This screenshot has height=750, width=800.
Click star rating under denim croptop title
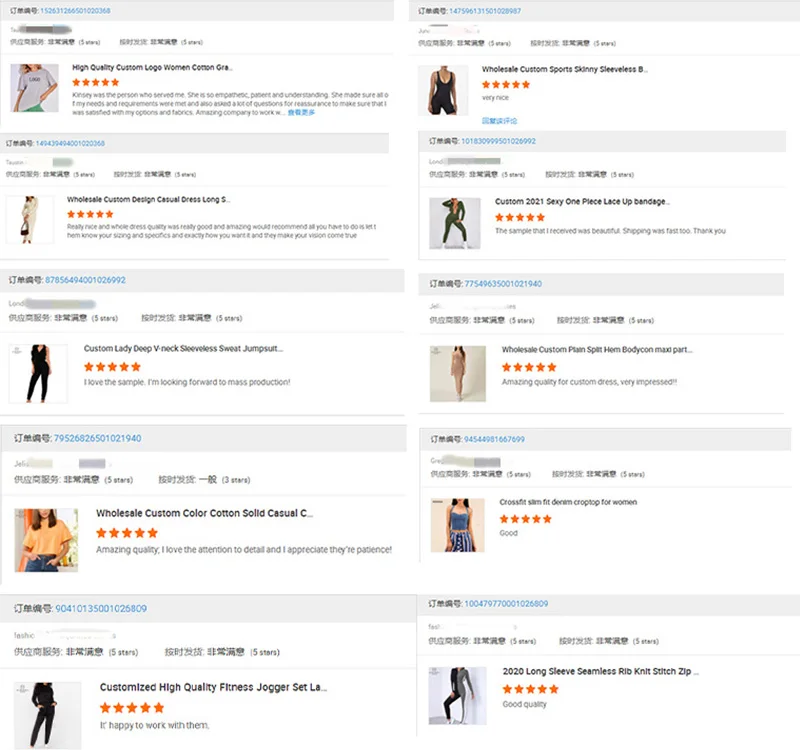click(x=526, y=519)
